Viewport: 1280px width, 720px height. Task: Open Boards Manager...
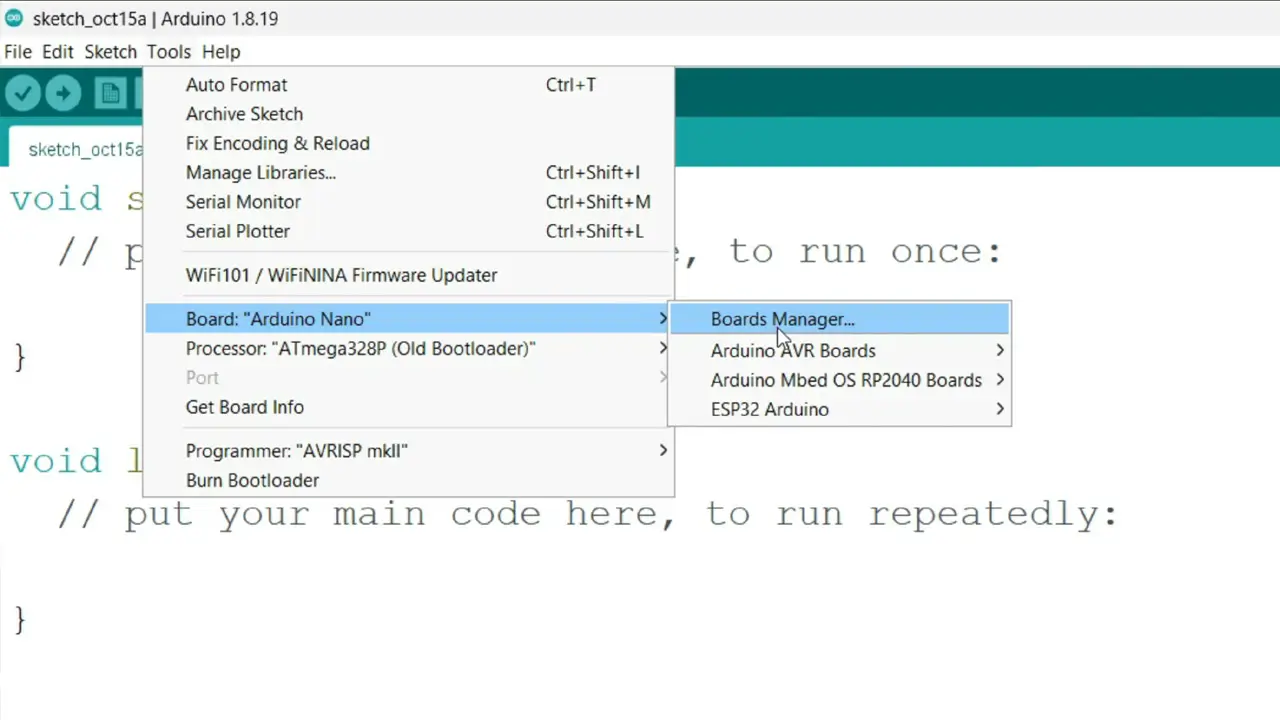click(x=839, y=319)
